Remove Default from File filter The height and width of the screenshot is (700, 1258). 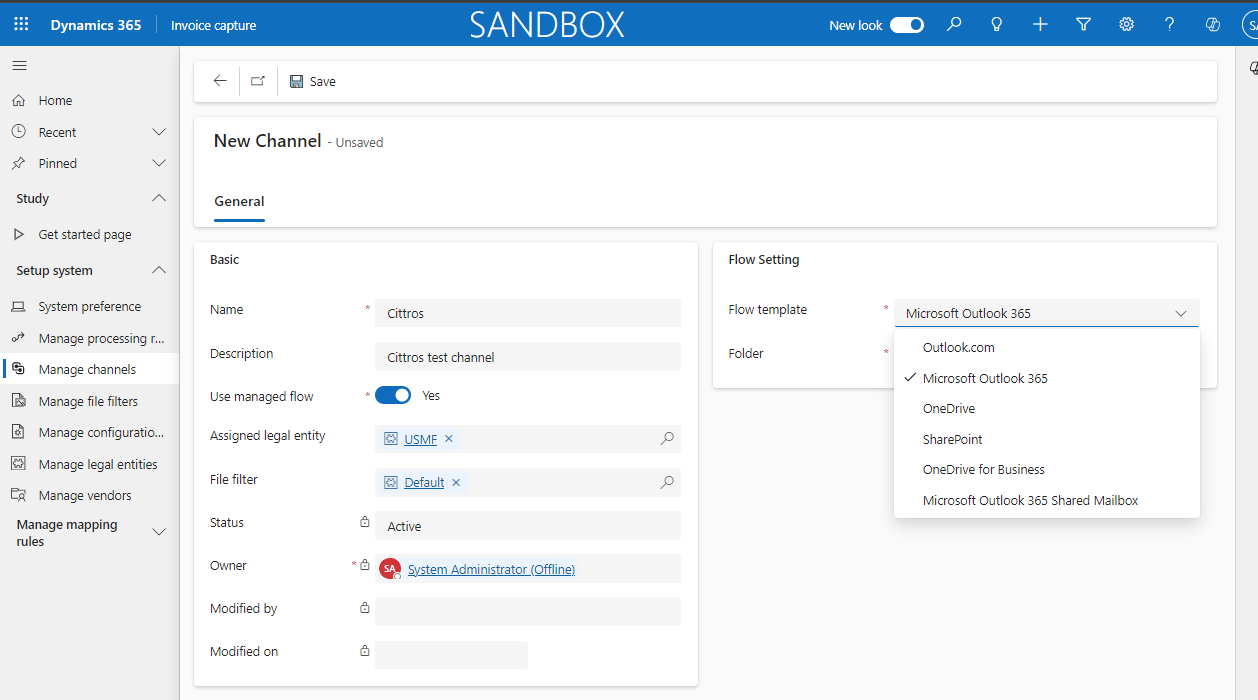[456, 482]
